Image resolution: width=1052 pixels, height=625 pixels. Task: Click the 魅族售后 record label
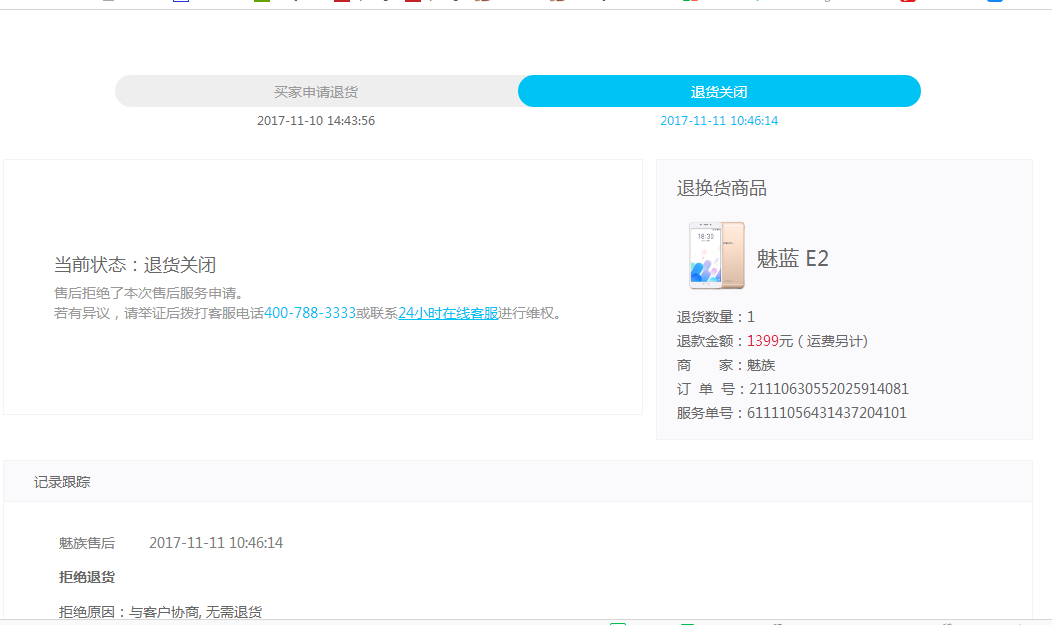tap(87, 543)
